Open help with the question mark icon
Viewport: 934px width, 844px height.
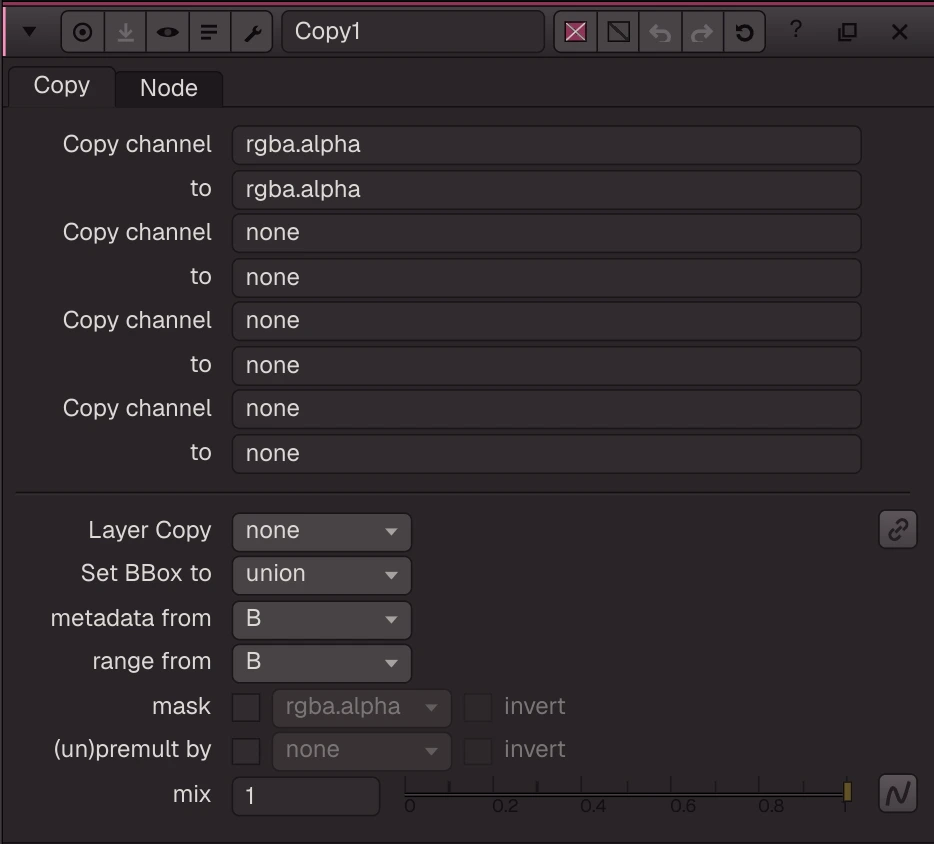(x=796, y=29)
